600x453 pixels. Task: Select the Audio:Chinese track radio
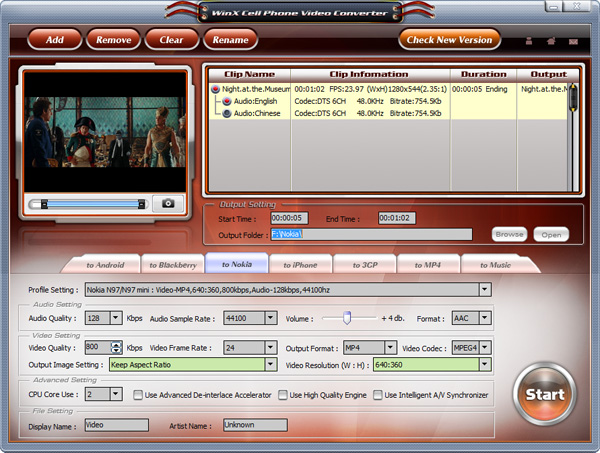click(227, 114)
